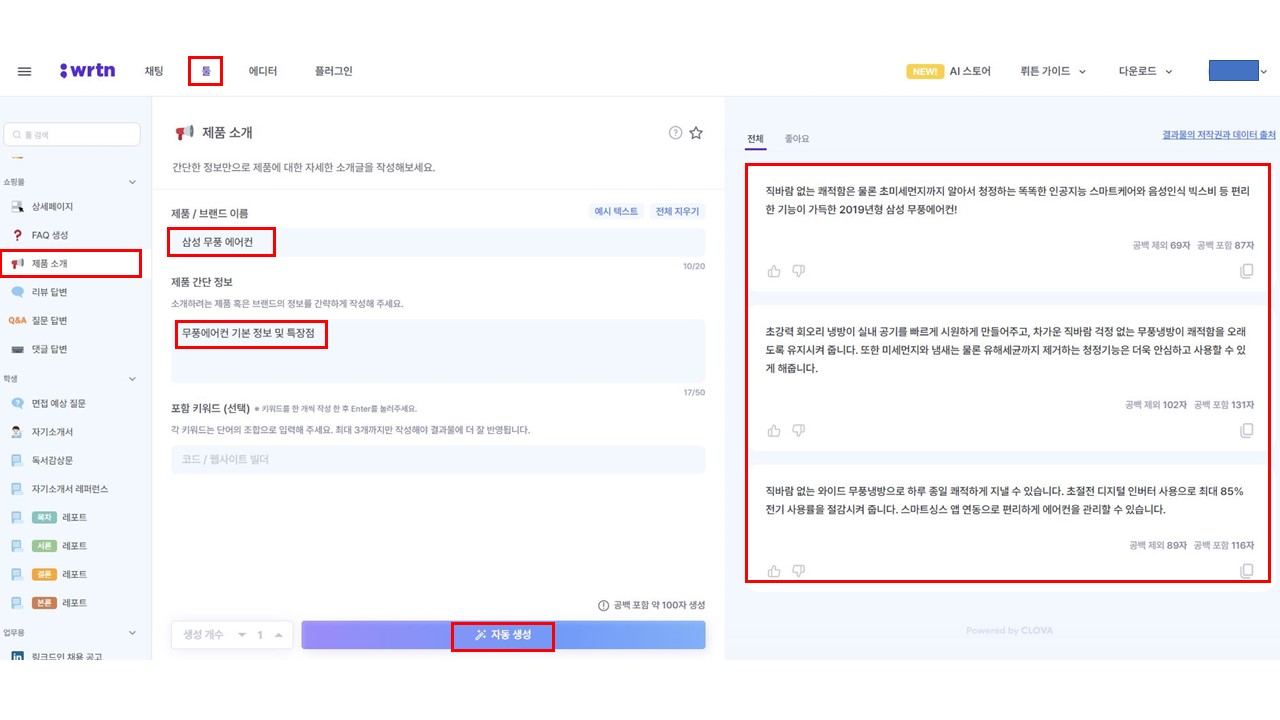Screen dimensions: 1280x720
Task: Go to 툴 in top navigation
Action: 206,71
